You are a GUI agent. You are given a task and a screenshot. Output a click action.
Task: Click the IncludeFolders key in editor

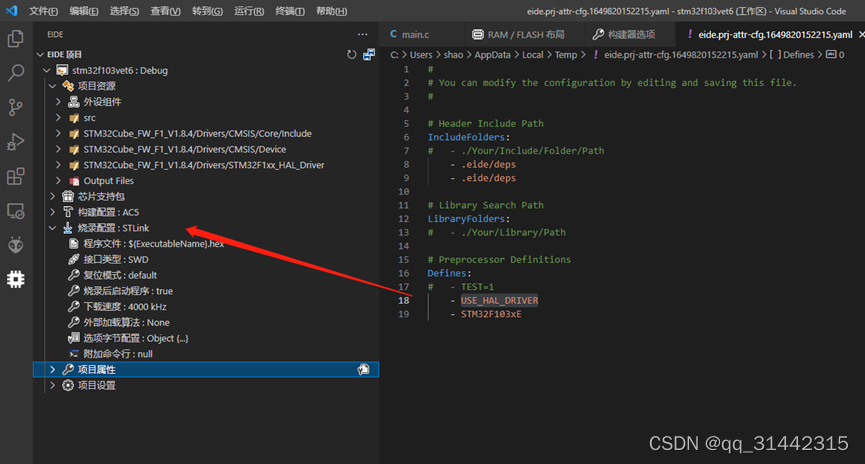[x=466, y=137]
